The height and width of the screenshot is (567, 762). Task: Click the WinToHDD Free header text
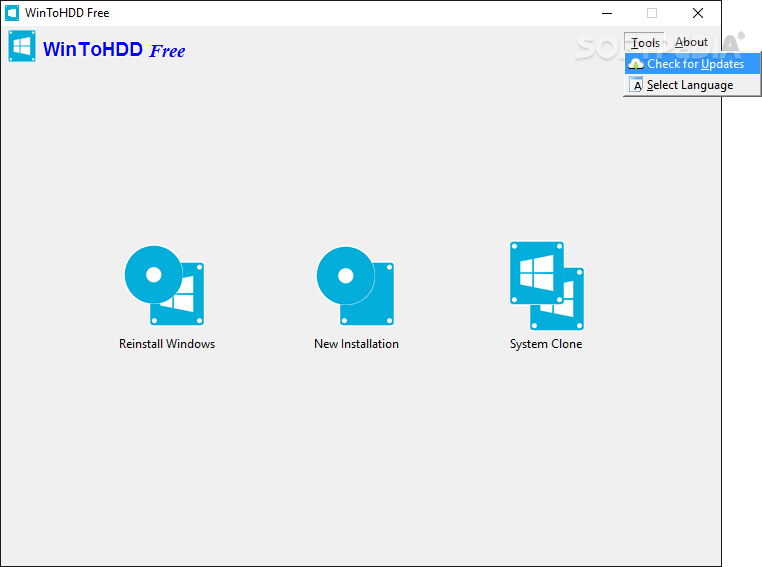click(114, 50)
